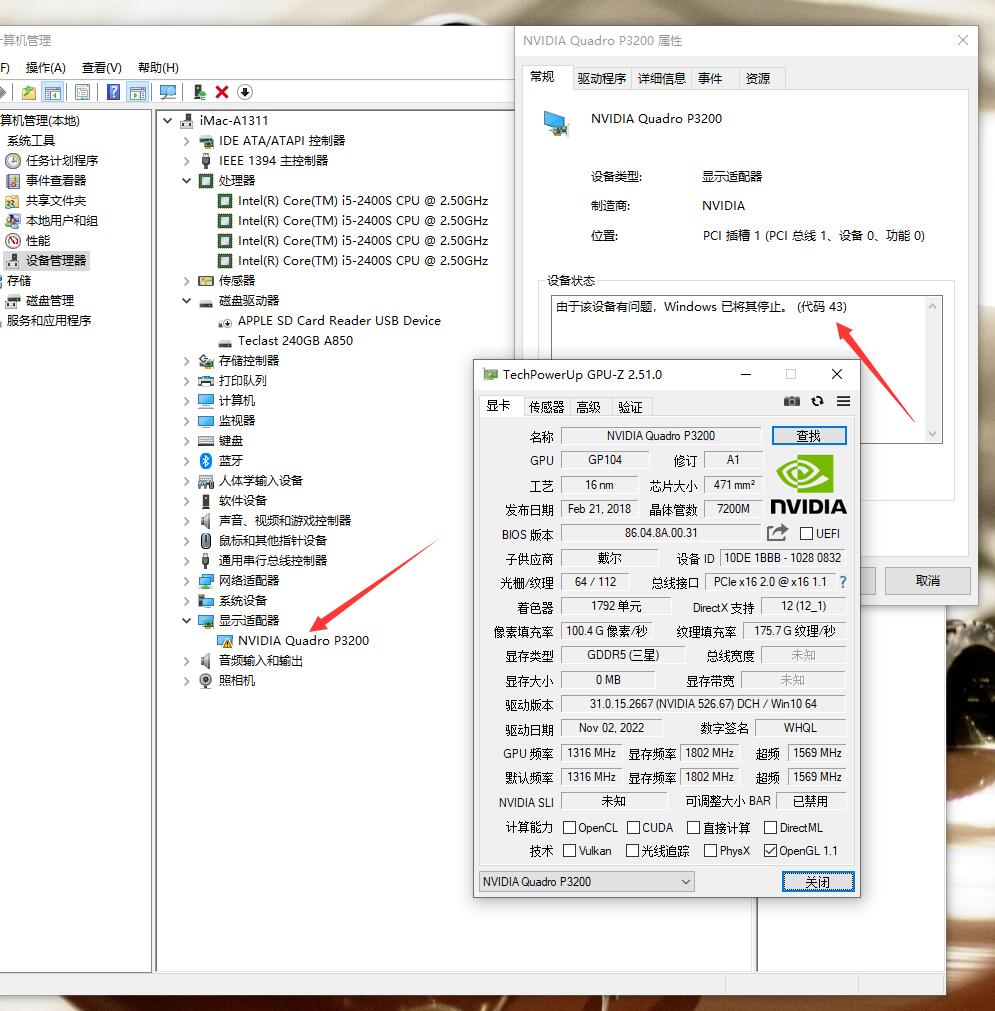Click the red X uninstall device icon
The image size is (995, 1011).
(222, 92)
